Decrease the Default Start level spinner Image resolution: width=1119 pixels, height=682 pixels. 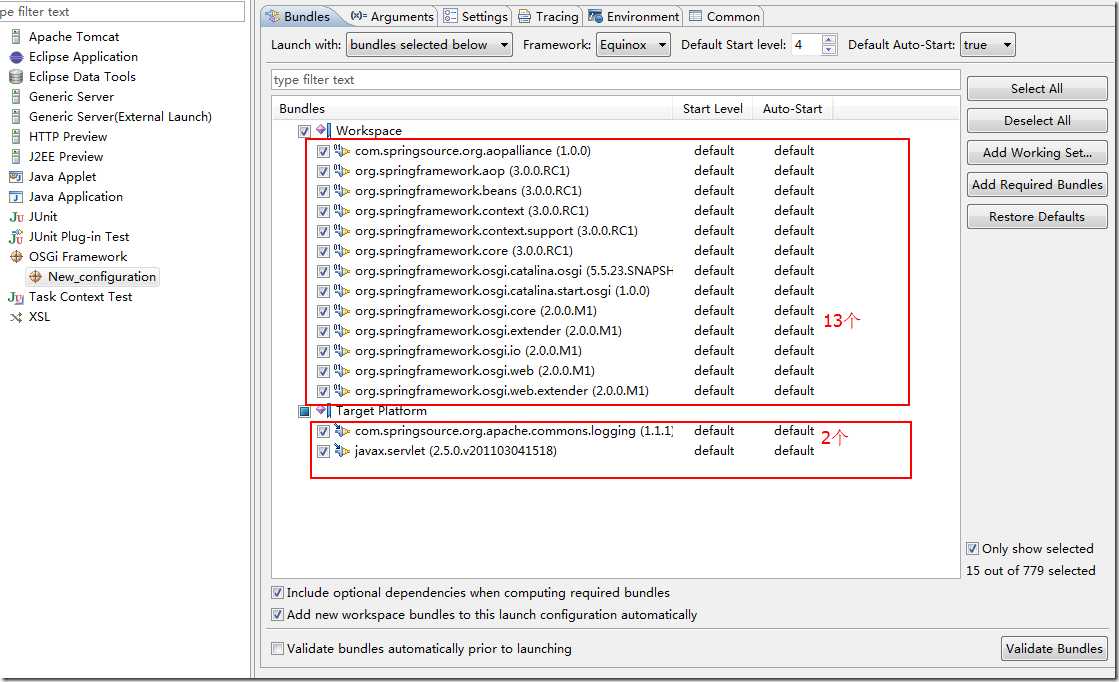pyautogui.click(x=829, y=50)
